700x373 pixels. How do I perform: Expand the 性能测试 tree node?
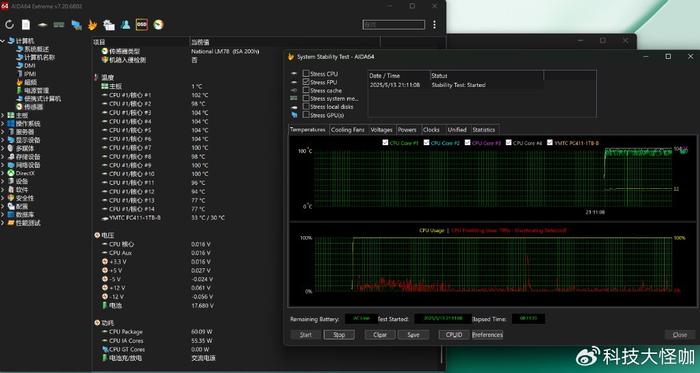pyautogui.click(x=3, y=223)
